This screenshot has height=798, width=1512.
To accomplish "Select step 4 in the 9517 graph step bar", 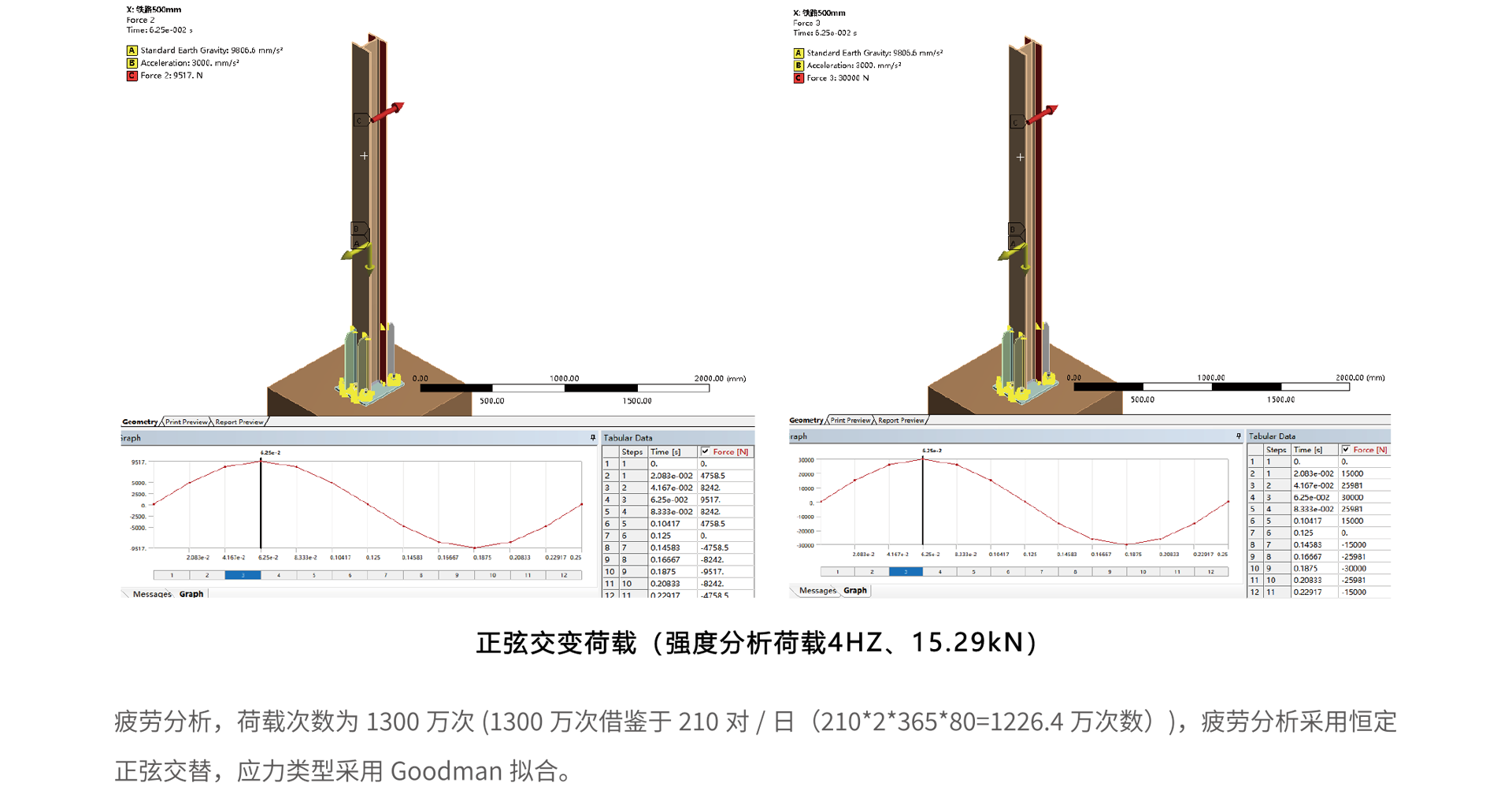I will 279,576.
